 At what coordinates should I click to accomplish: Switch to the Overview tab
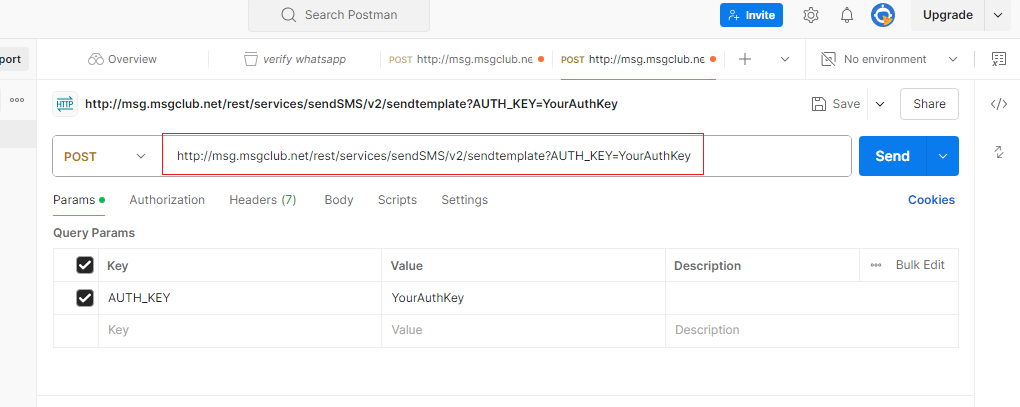pos(122,59)
